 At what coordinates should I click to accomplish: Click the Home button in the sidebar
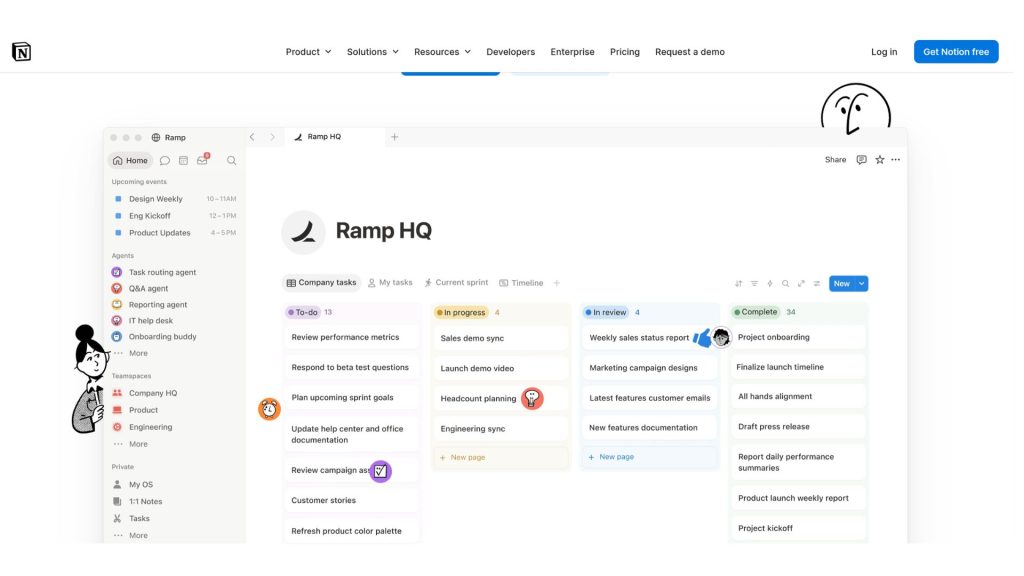click(130, 161)
